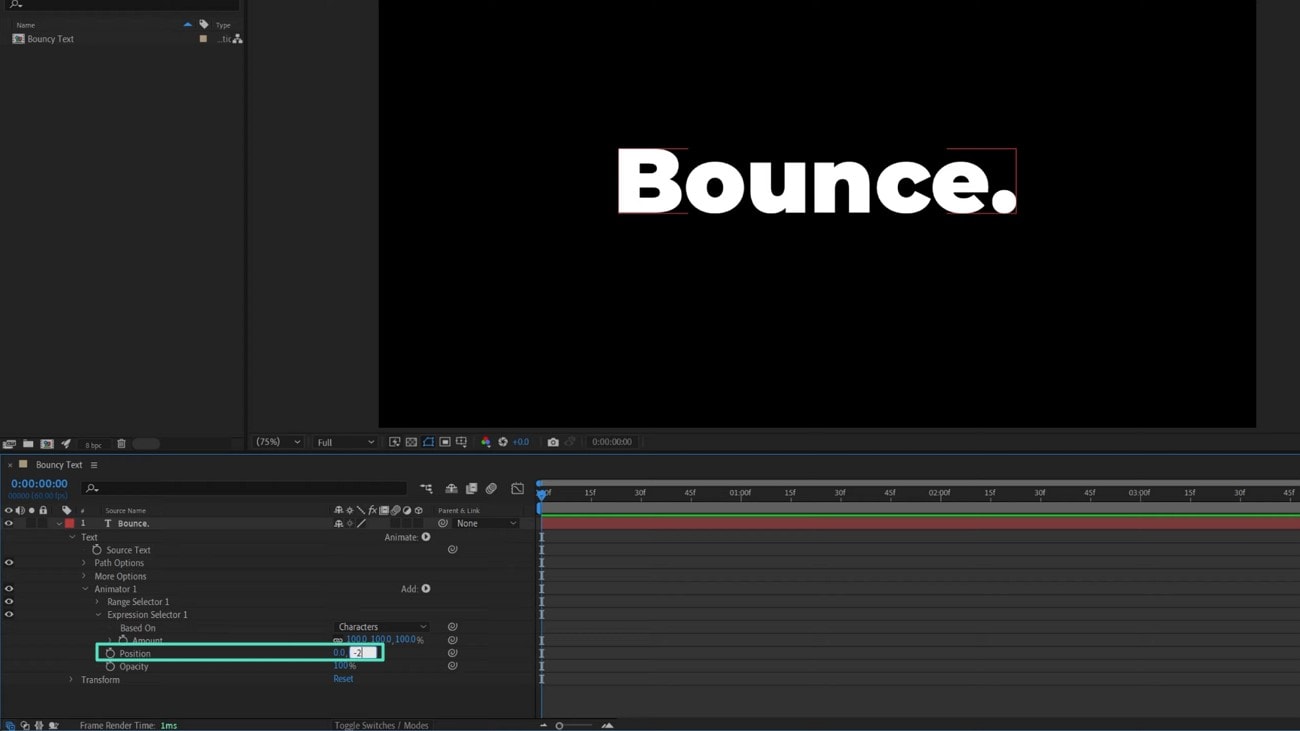This screenshot has height=731, width=1300.
Task: Enable motion blur for composition
Action: (491, 489)
